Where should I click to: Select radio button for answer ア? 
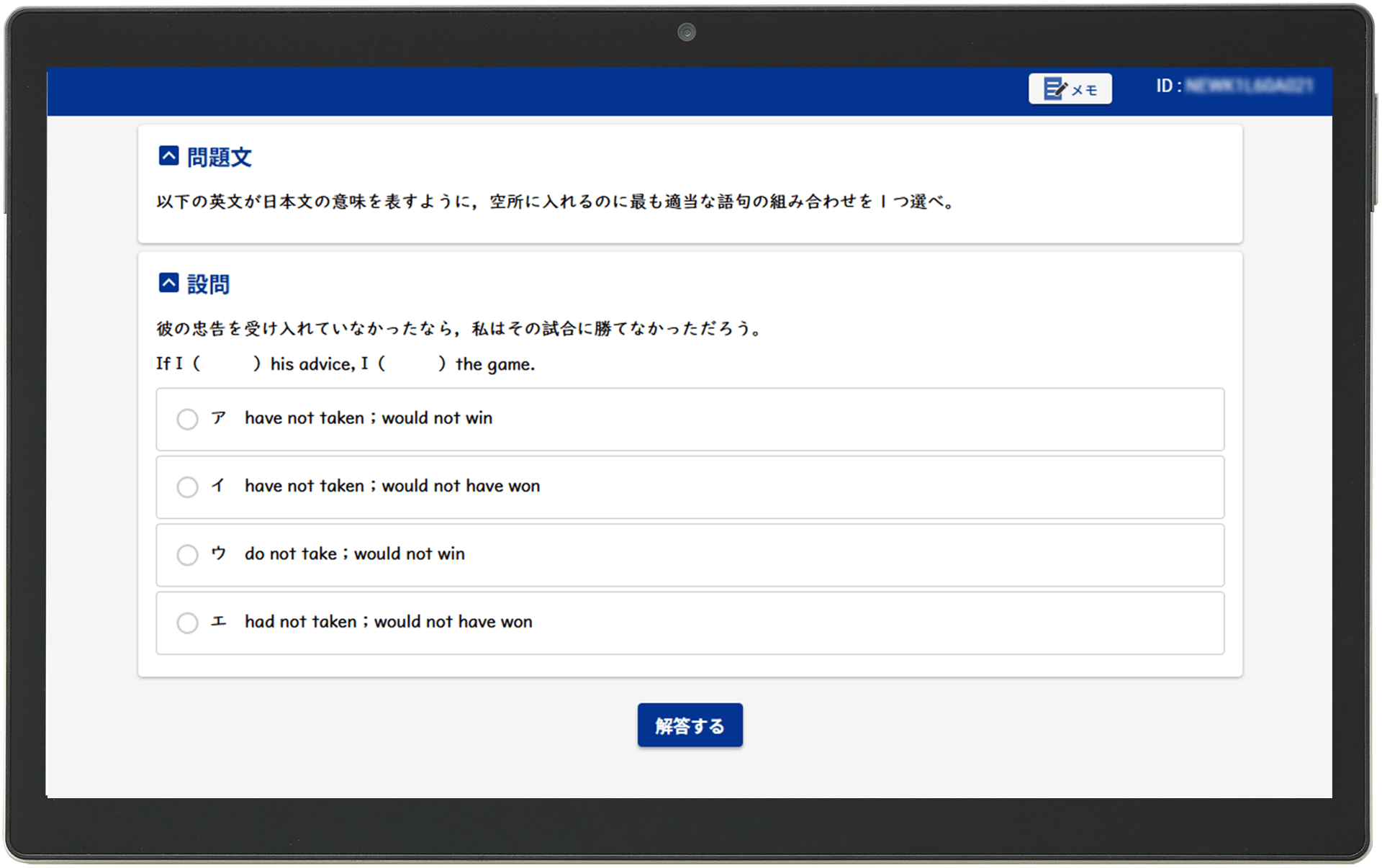(187, 419)
